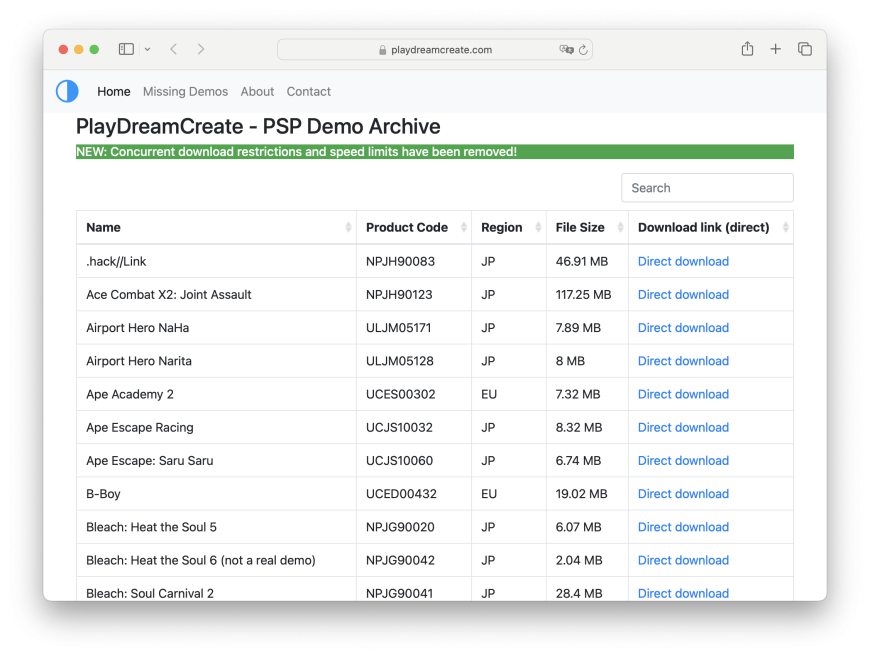Open the Missing Demos page
870x658 pixels.
[185, 92]
